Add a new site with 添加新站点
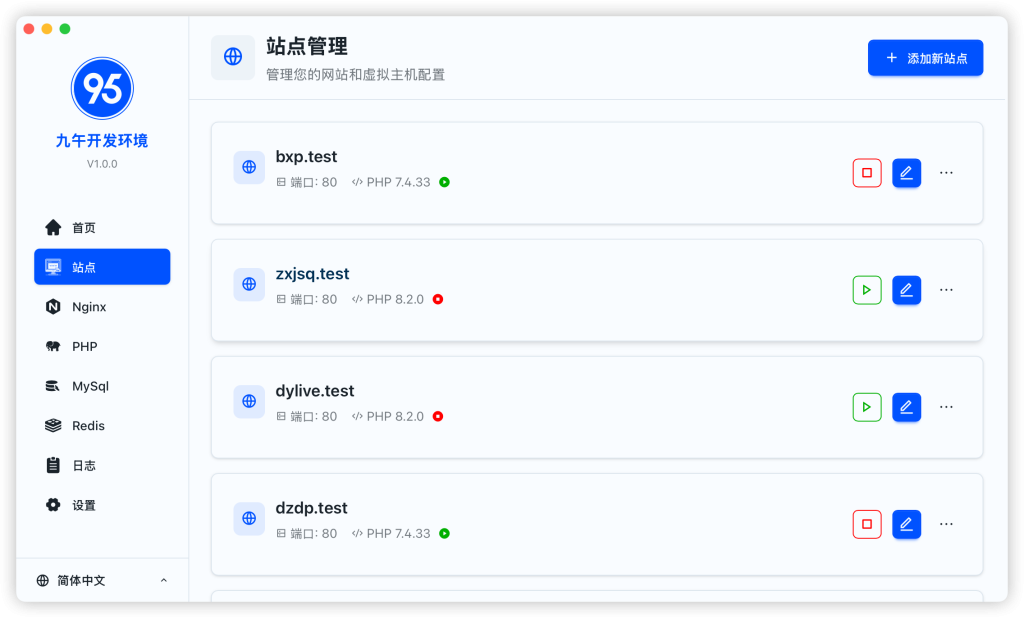This screenshot has height=618, width=1024. (x=925, y=58)
